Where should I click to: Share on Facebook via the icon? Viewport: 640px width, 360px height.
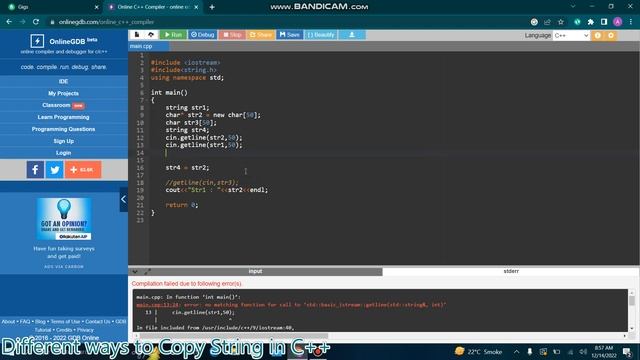point(36,169)
